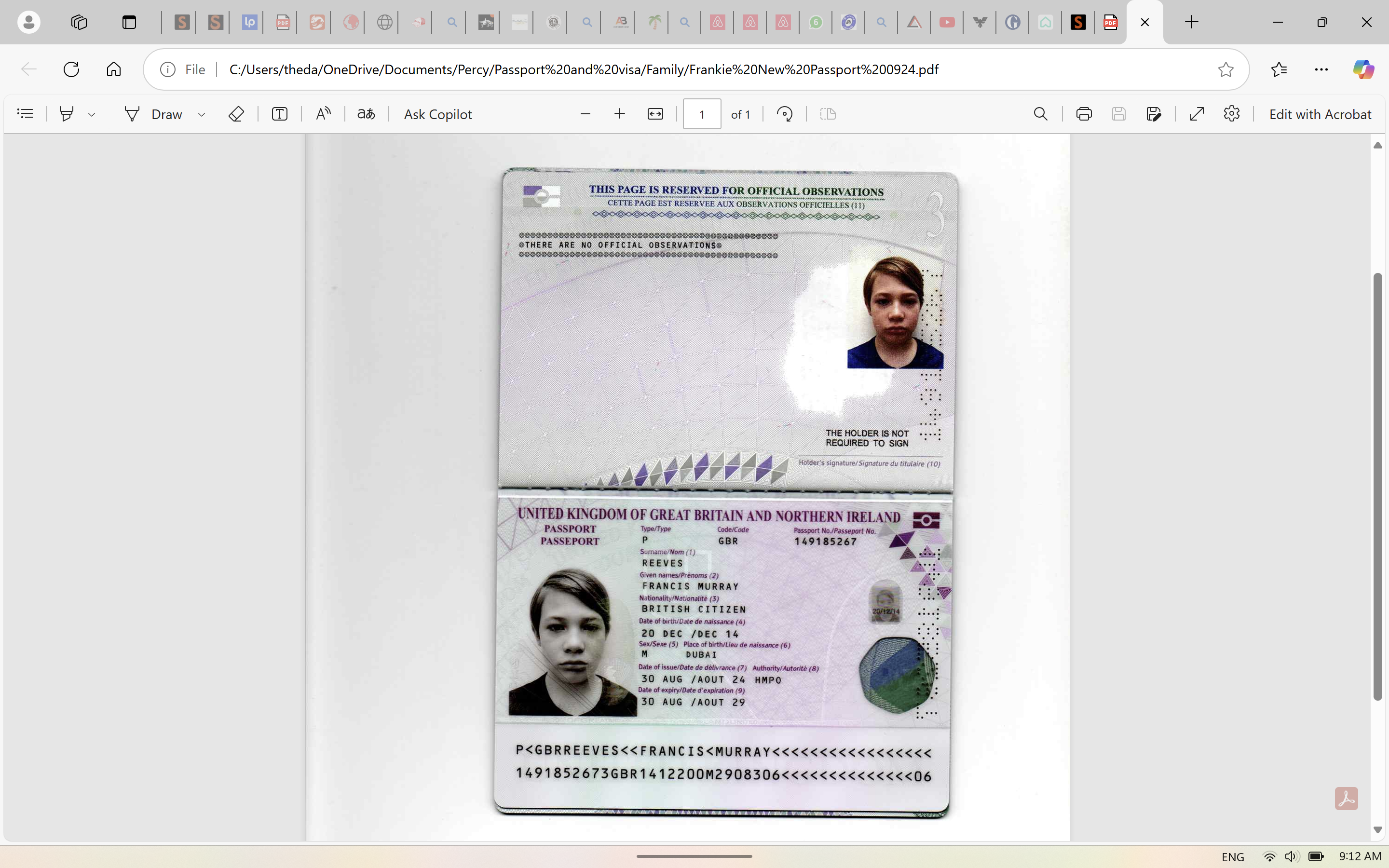Open Find in PDF search
This screenshot has width=1389, height=868.
coord(1041,114)
